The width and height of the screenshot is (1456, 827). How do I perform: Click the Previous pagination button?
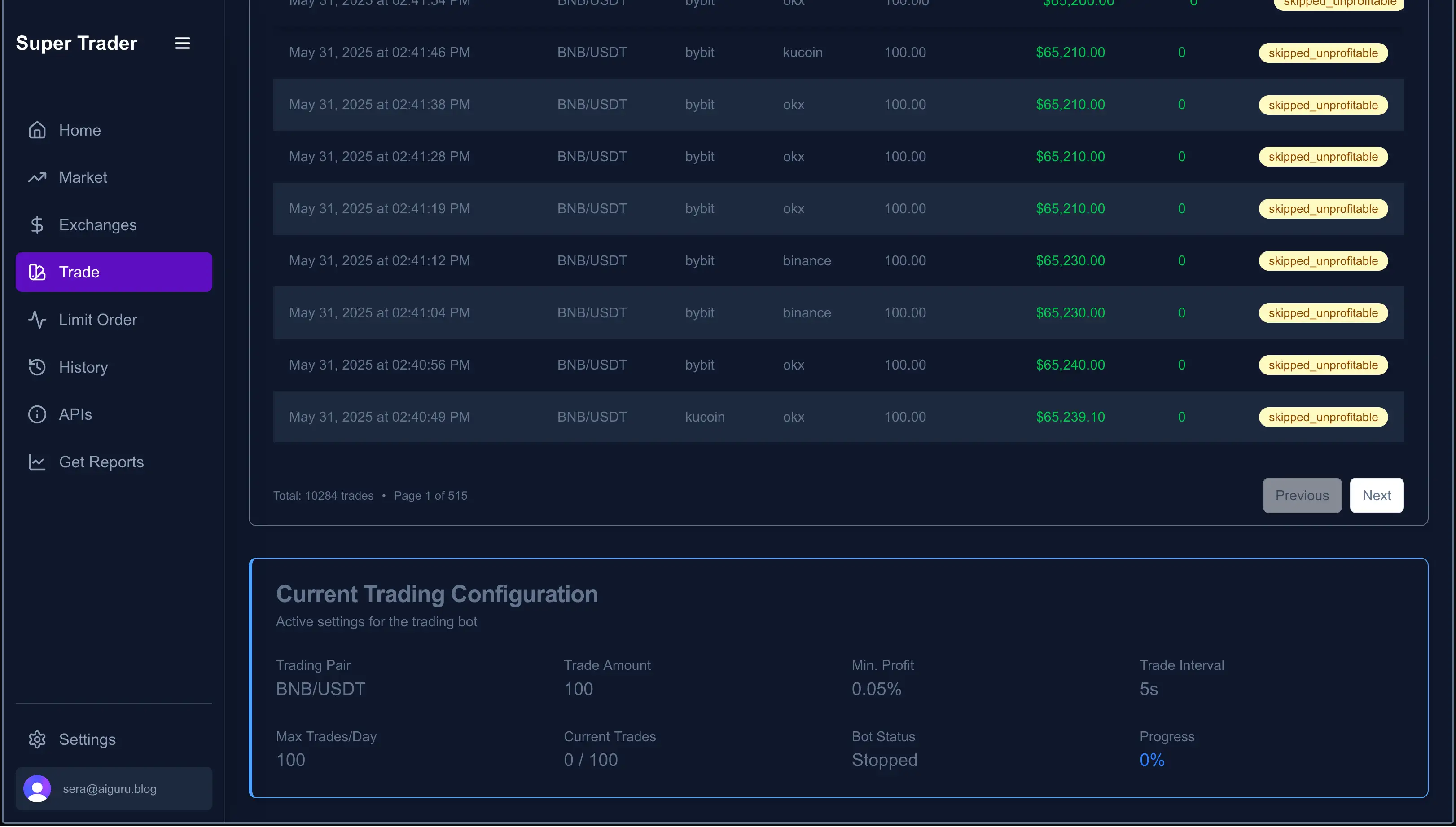[x=1302, y=495]
